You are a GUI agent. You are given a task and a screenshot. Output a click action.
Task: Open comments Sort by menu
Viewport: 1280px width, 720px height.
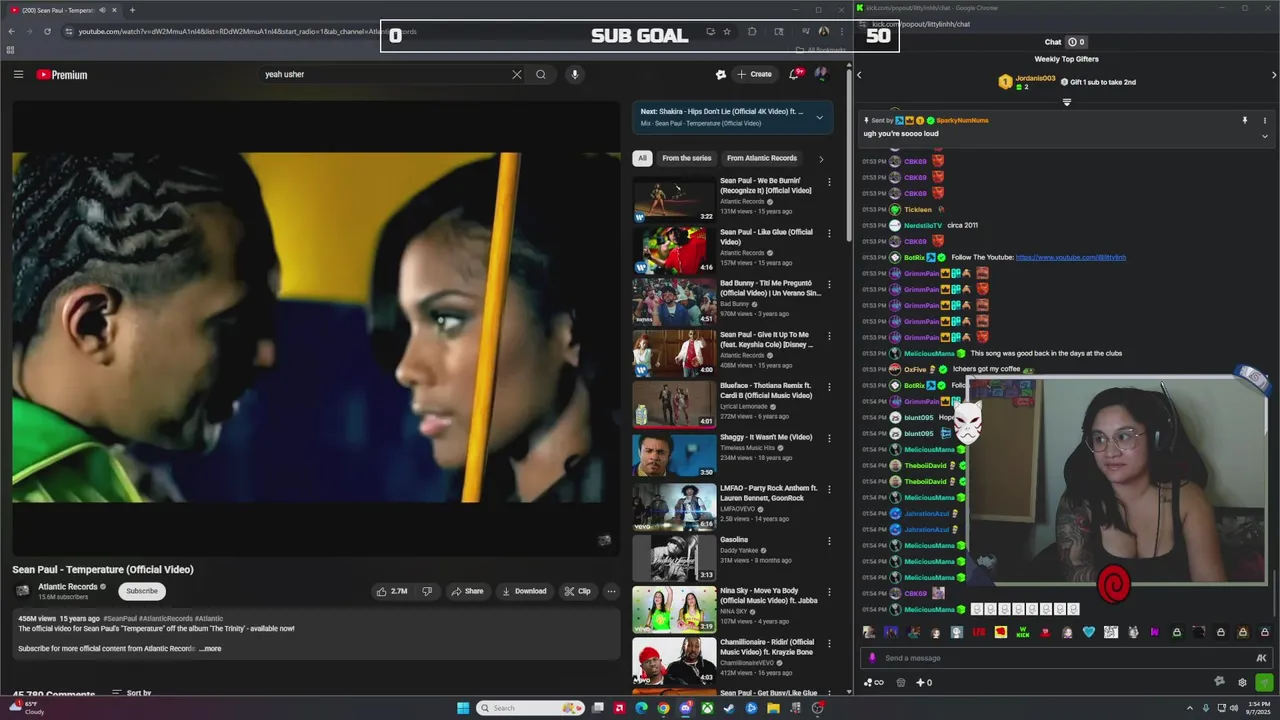(132, 693)
